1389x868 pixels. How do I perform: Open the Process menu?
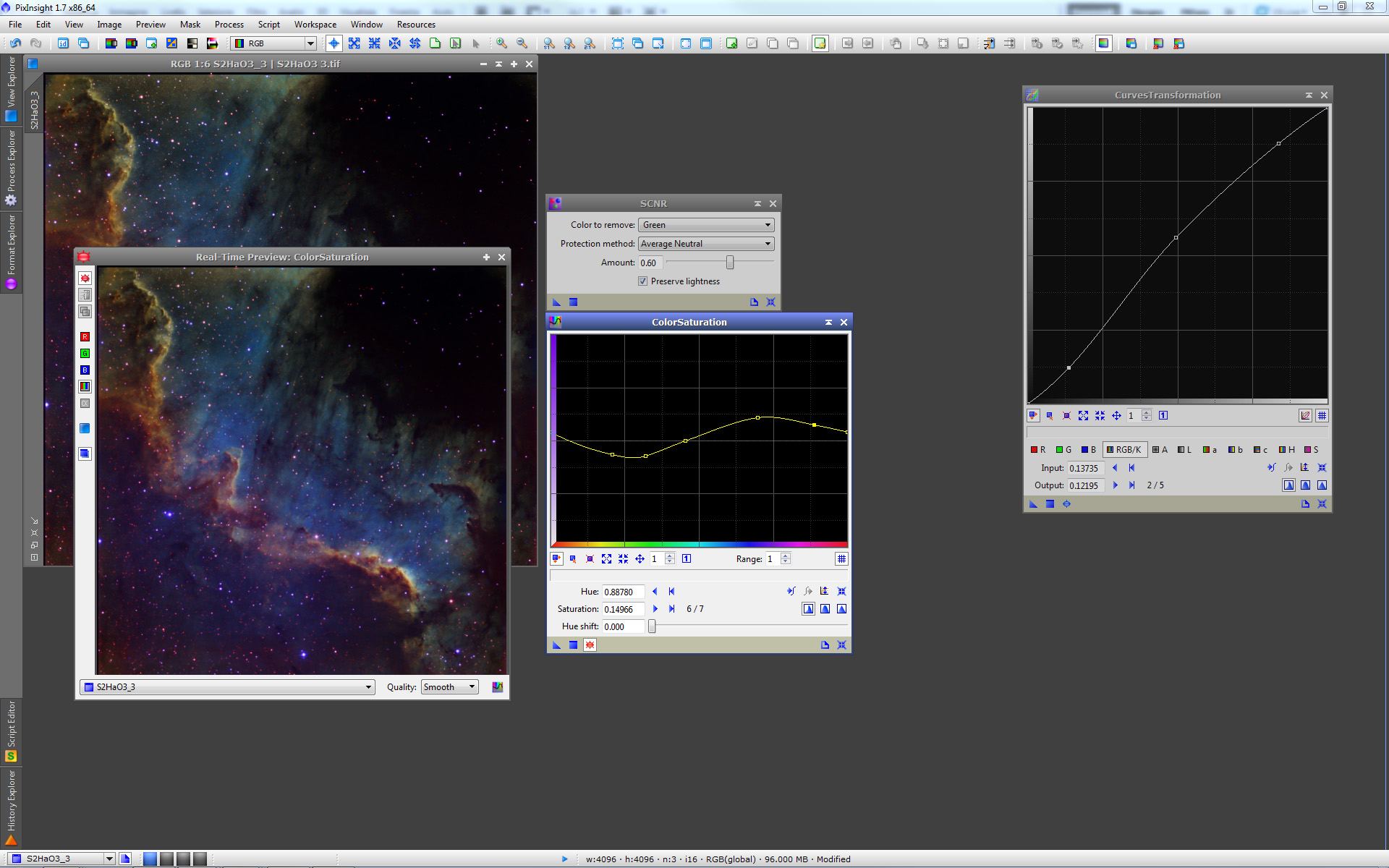(x=229, y=25)
